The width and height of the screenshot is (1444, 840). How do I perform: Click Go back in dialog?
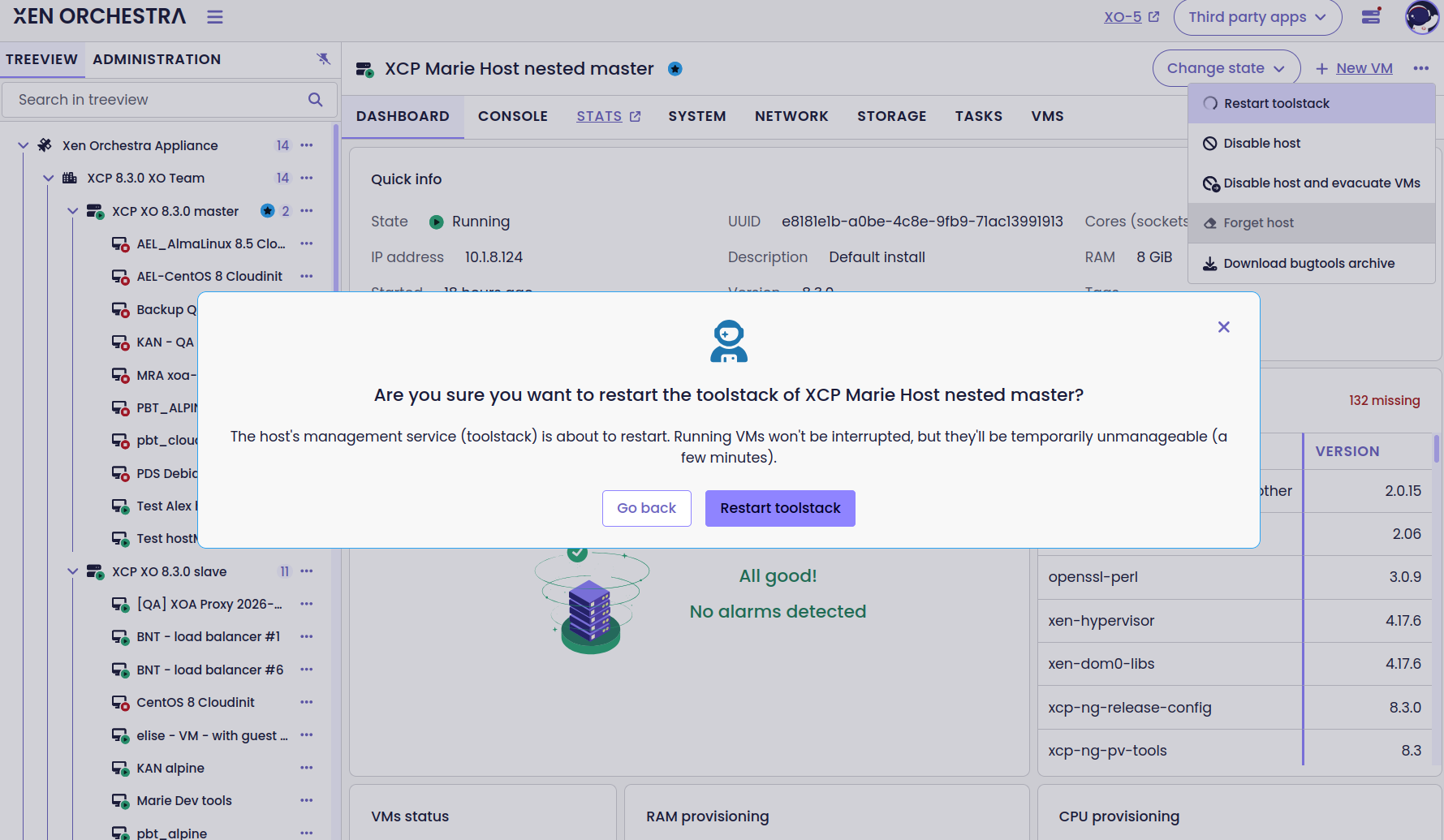646,508
